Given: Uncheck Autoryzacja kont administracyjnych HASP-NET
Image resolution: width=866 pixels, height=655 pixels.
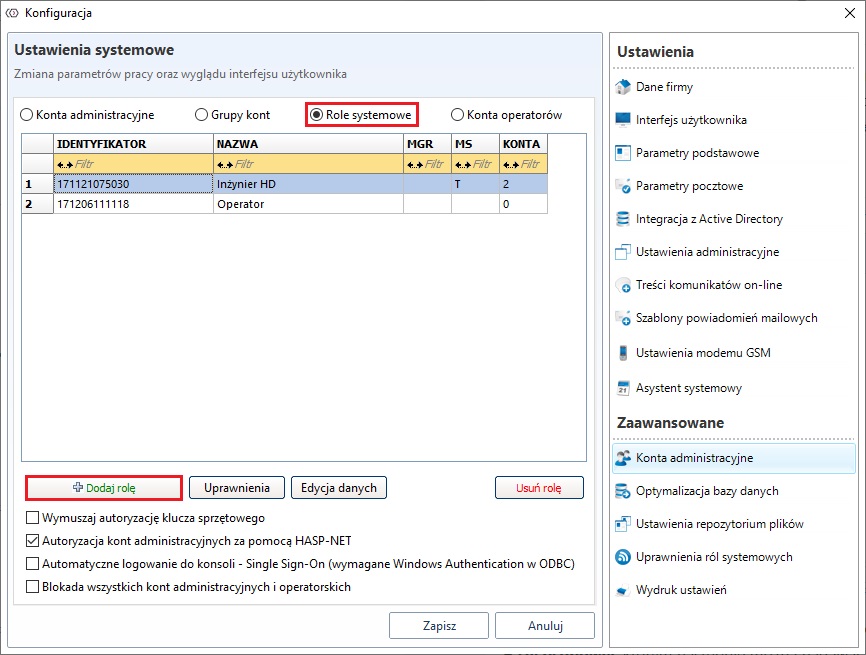Looking at the screenshot, I should pyautogui.click(x=32, y=541).
